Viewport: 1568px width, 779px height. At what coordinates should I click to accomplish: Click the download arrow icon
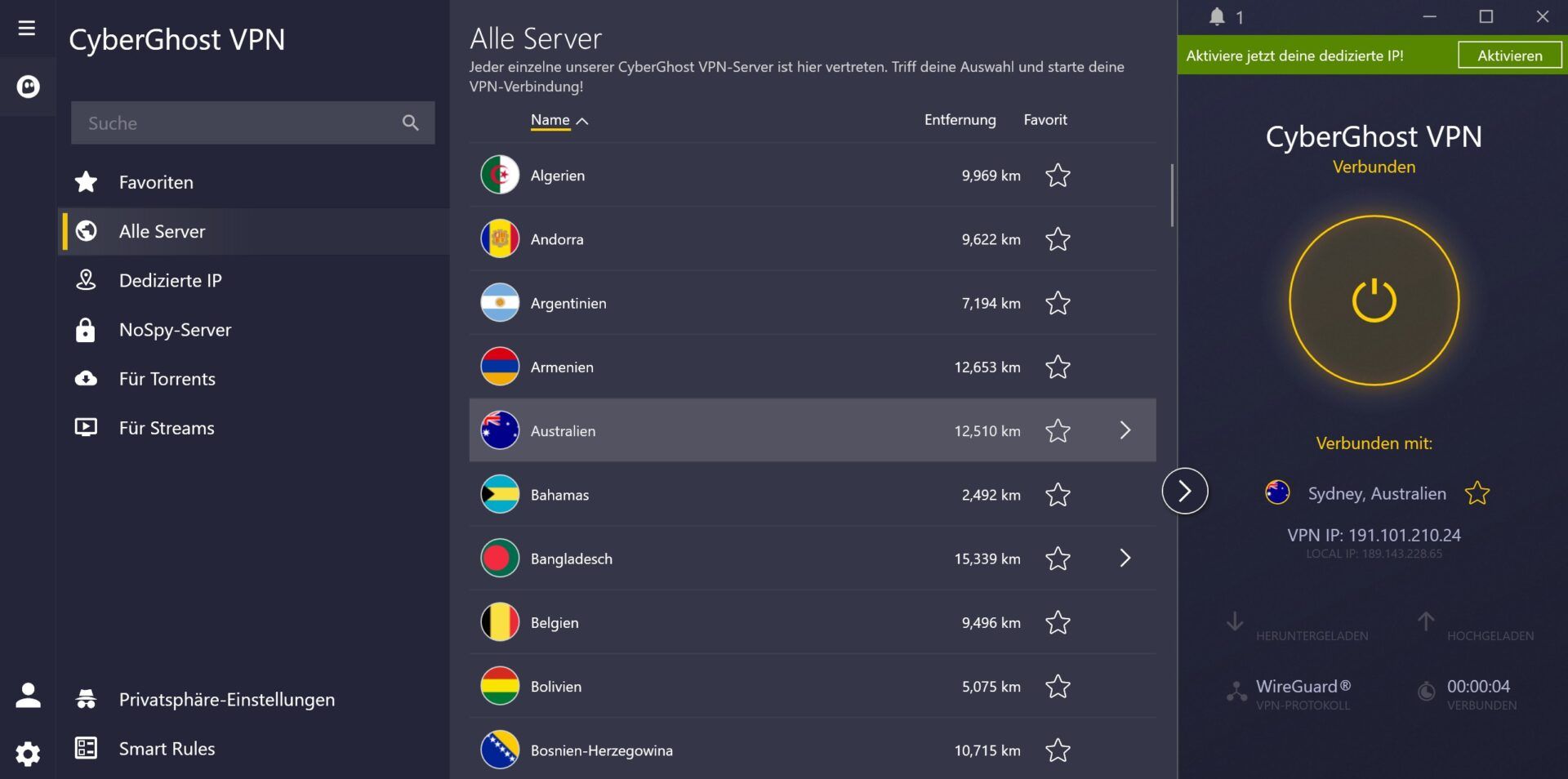(x=1235, y=621)
